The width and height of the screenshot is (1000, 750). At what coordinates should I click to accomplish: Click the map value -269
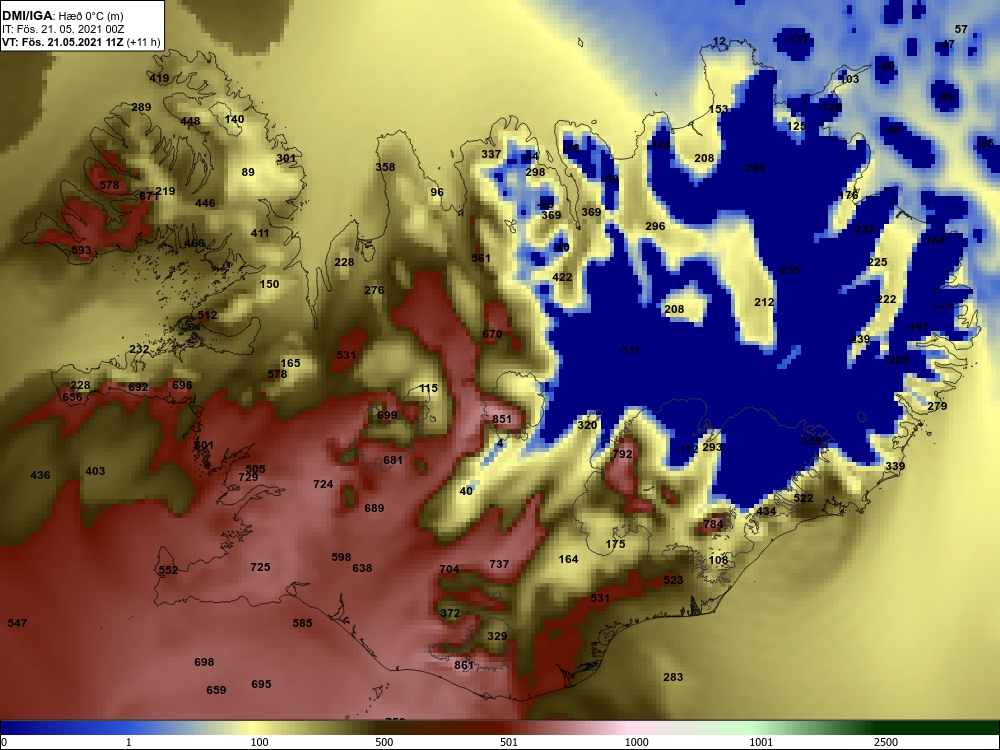(754, 168)
